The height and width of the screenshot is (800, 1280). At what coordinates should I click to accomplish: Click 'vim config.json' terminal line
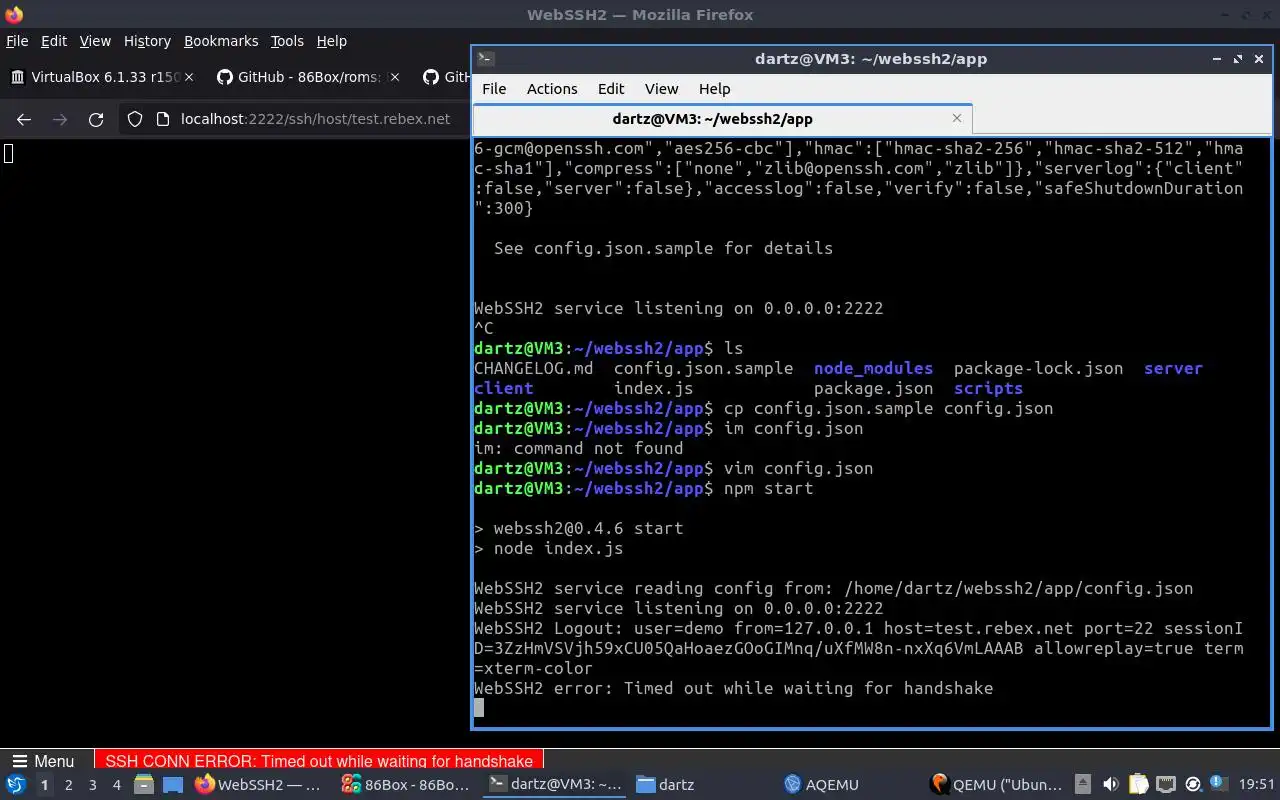[x=798, y=468]
